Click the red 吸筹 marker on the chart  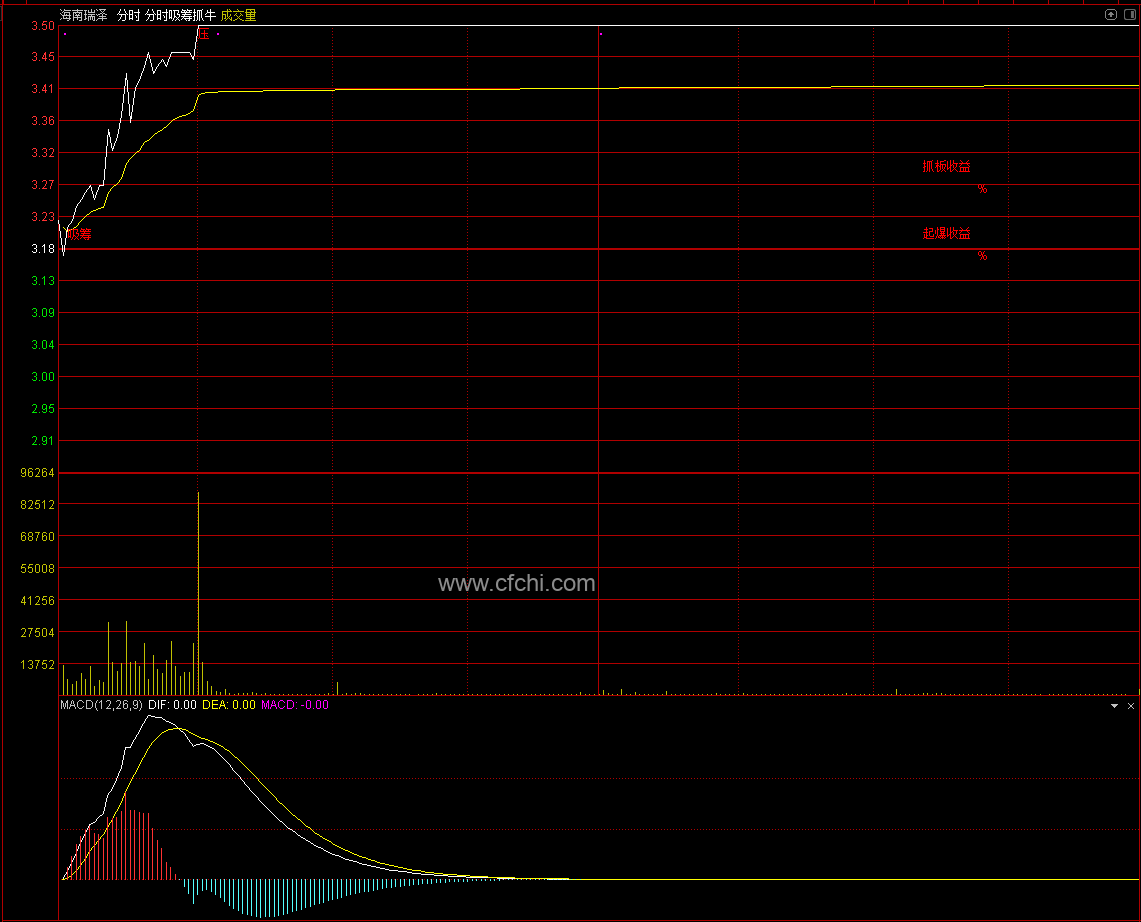(80, 234)
